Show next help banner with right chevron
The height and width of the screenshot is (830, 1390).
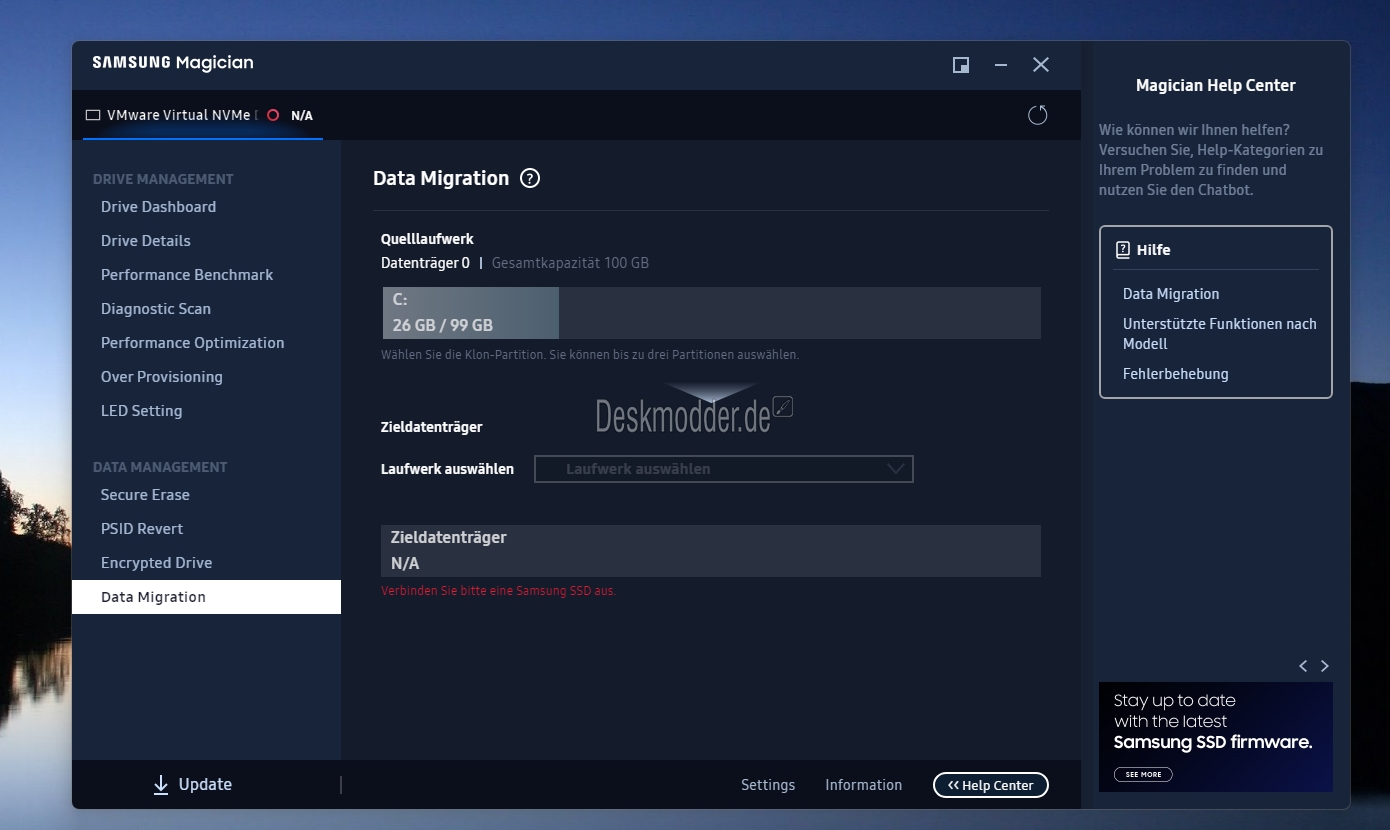[1325, 666]
